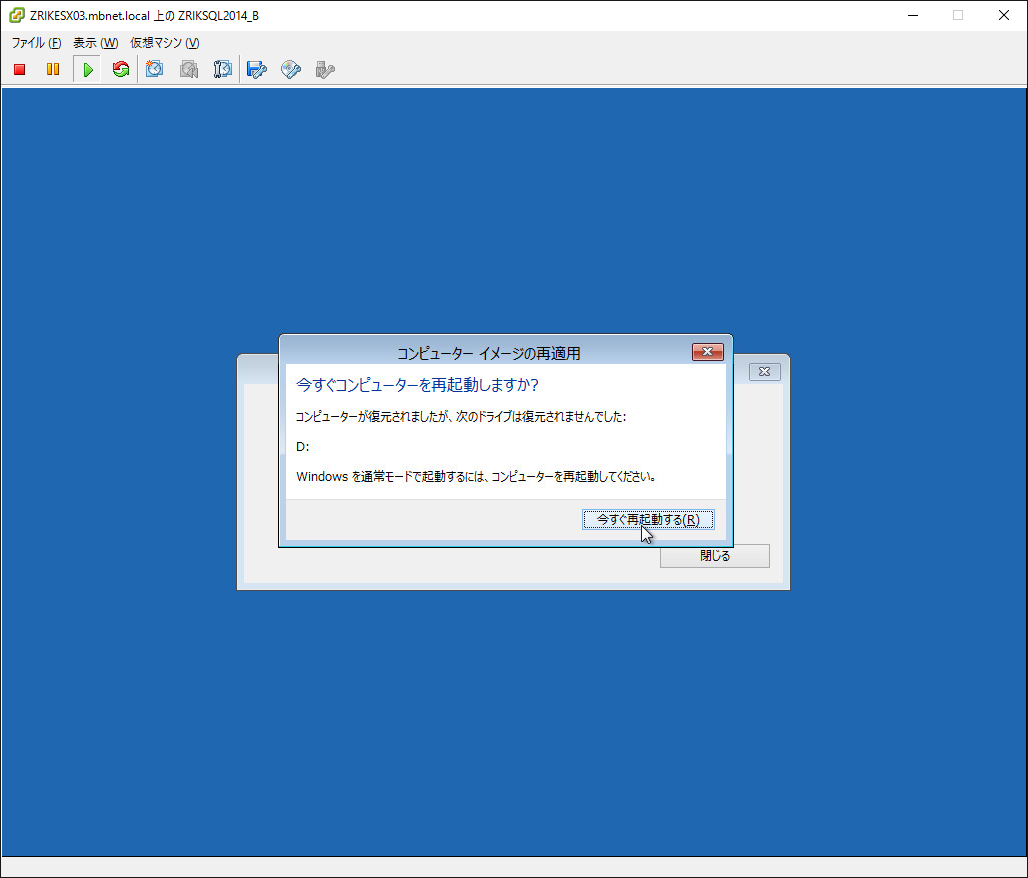The height and width of the screenshot is (878, 1028).
Task: Minimize the VM console window
Action: [x=911, y=15]
